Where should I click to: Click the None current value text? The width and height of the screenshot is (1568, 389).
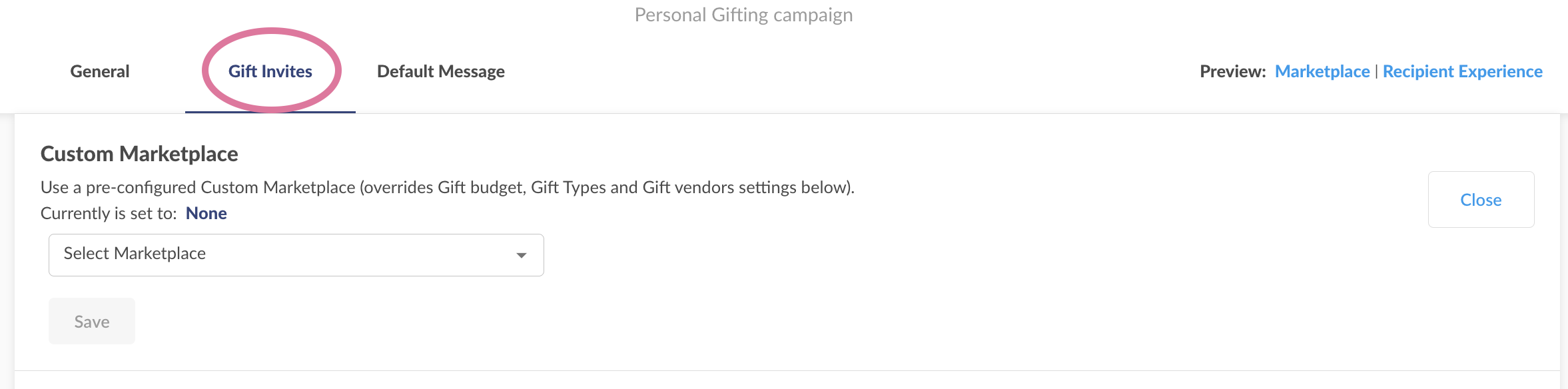206,213
